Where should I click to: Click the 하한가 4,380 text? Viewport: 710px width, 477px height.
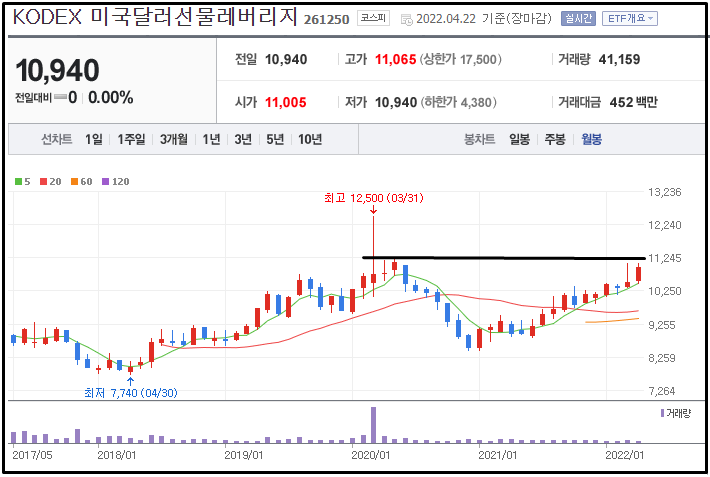tap(459, 102)
